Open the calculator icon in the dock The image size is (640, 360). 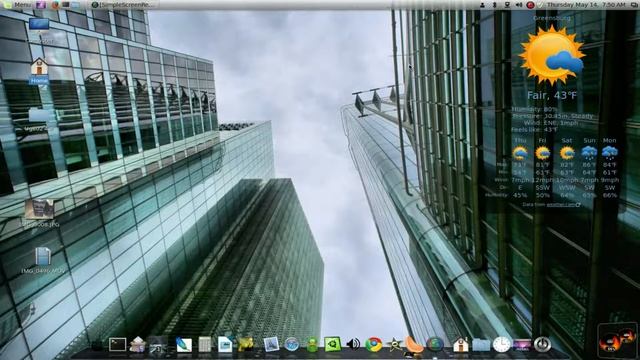point(204,345)
